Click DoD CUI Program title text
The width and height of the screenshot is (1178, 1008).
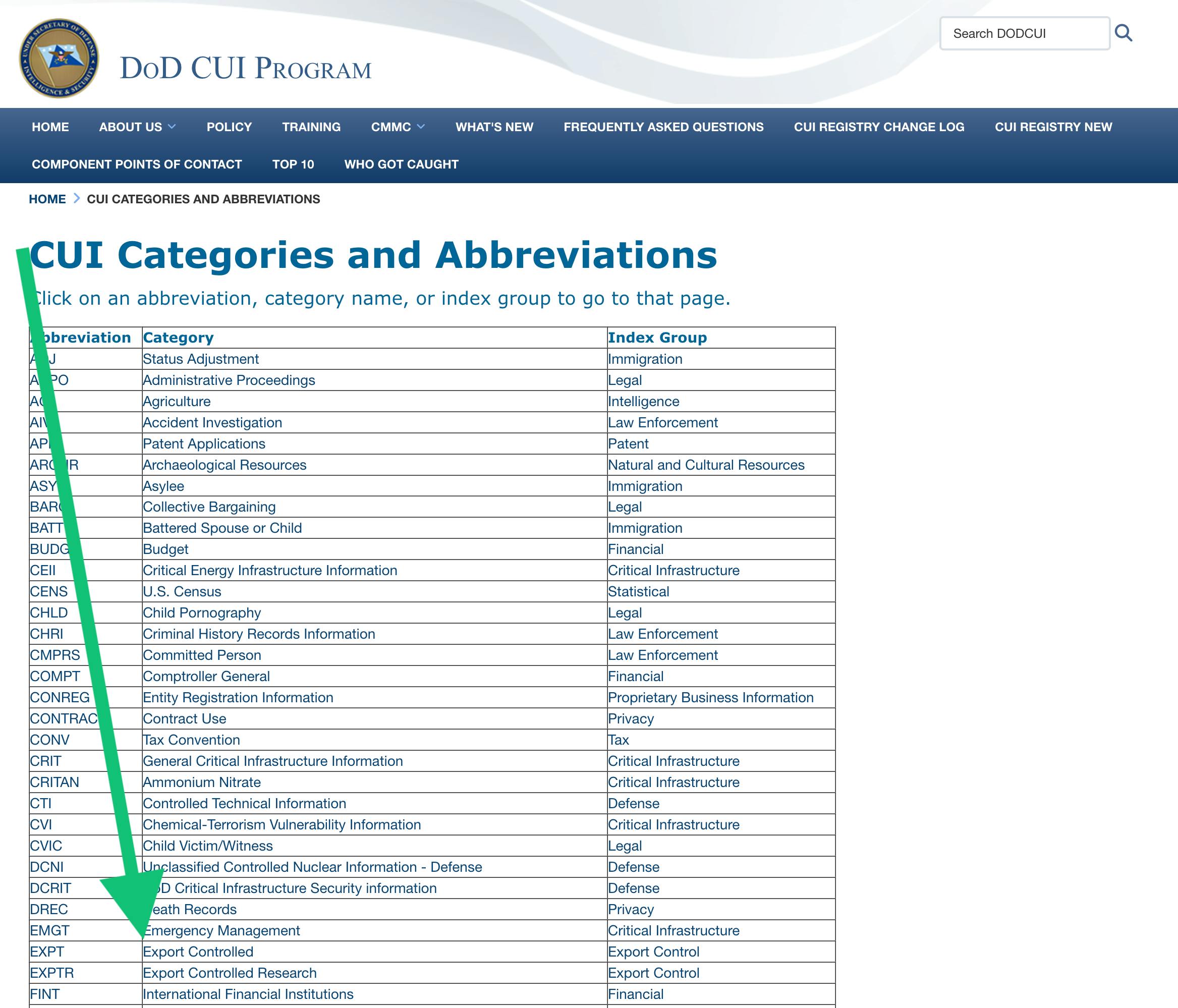tap(245, 68)
